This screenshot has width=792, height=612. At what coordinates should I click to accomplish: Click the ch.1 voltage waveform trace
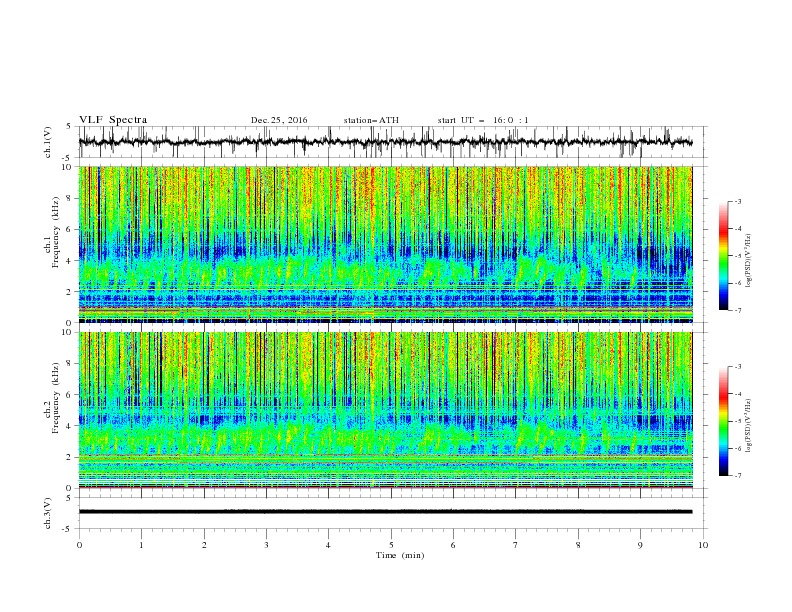coord(385,142)
